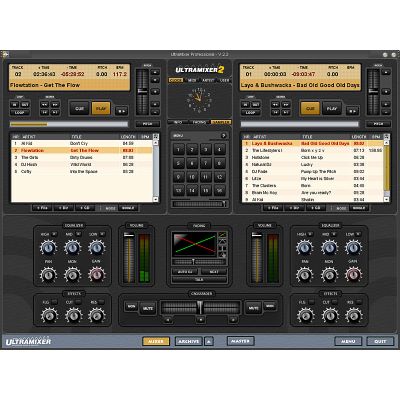Trigger sampler pad number 6
Screen dimensions: 400x400
[192, 163]
